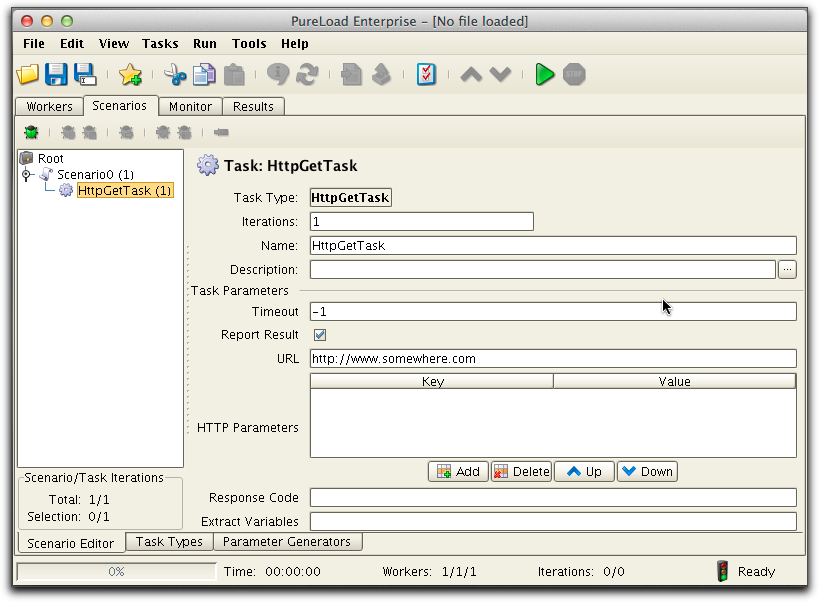Click the gray STOP sign button
The image size is (819, 602).
574,74
